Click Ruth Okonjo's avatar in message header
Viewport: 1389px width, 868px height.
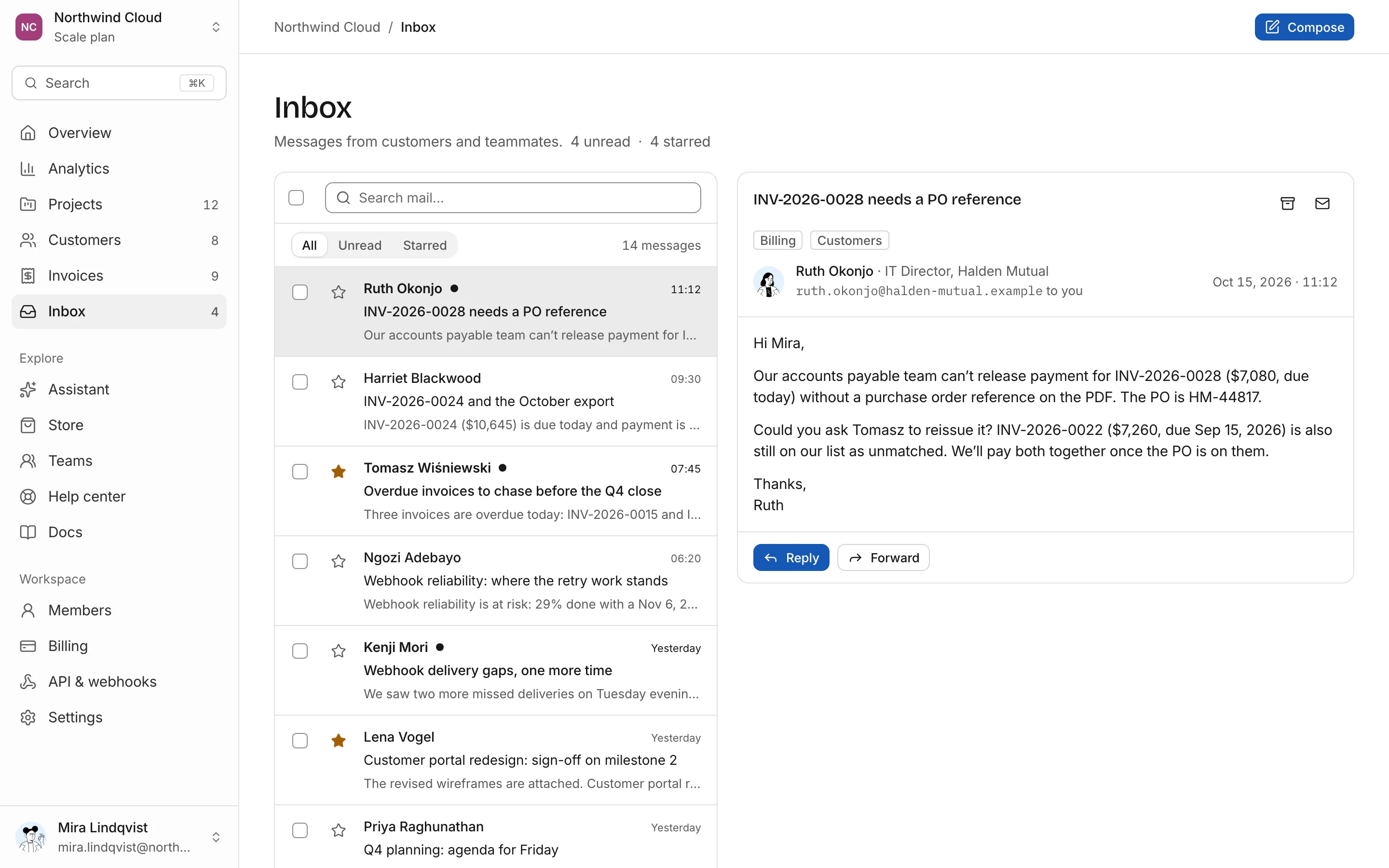click(769, 281)
